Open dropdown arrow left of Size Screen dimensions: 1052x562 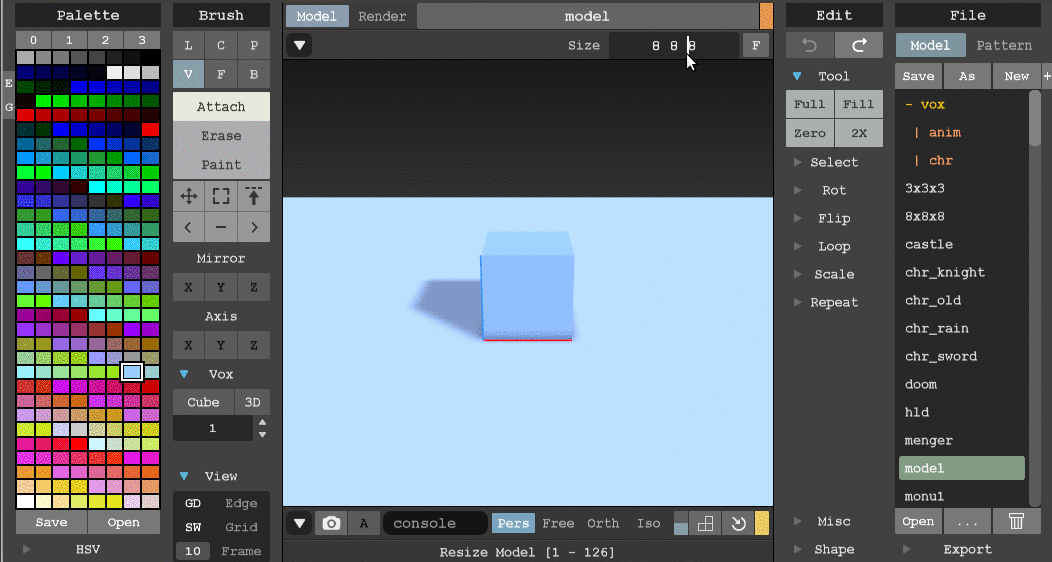pyautogui.click(x=300, y=46)
